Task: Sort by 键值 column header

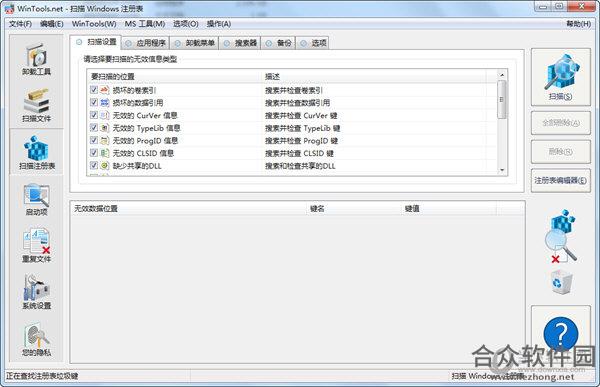Action: 449,209
